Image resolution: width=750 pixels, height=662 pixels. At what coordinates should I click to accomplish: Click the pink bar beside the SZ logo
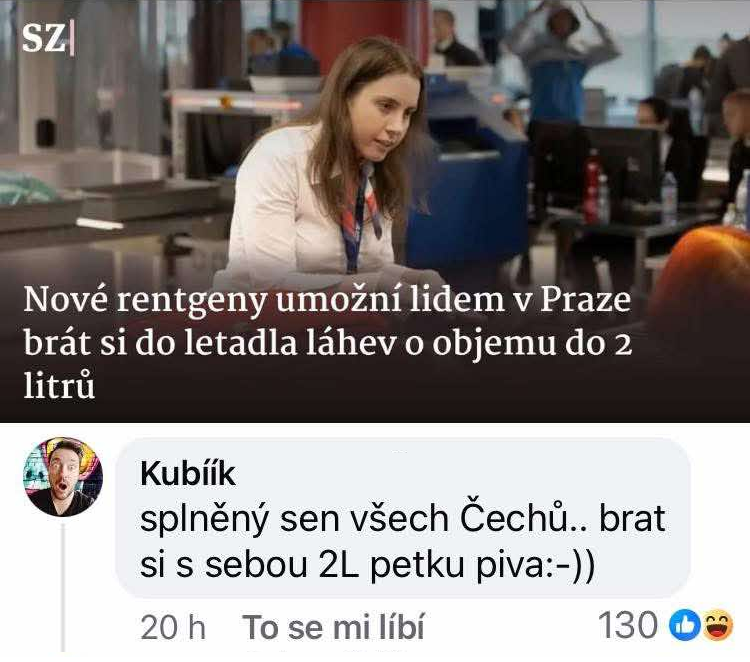(72, 38)
